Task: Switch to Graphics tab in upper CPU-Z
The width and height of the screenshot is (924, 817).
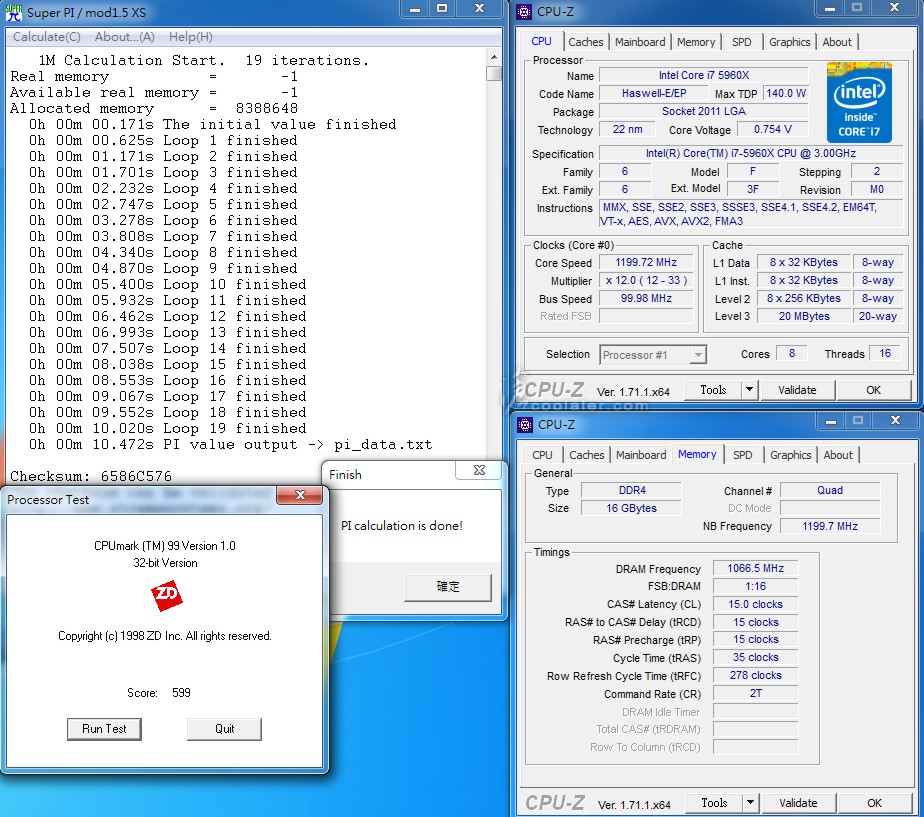Action: coord(790,42)
